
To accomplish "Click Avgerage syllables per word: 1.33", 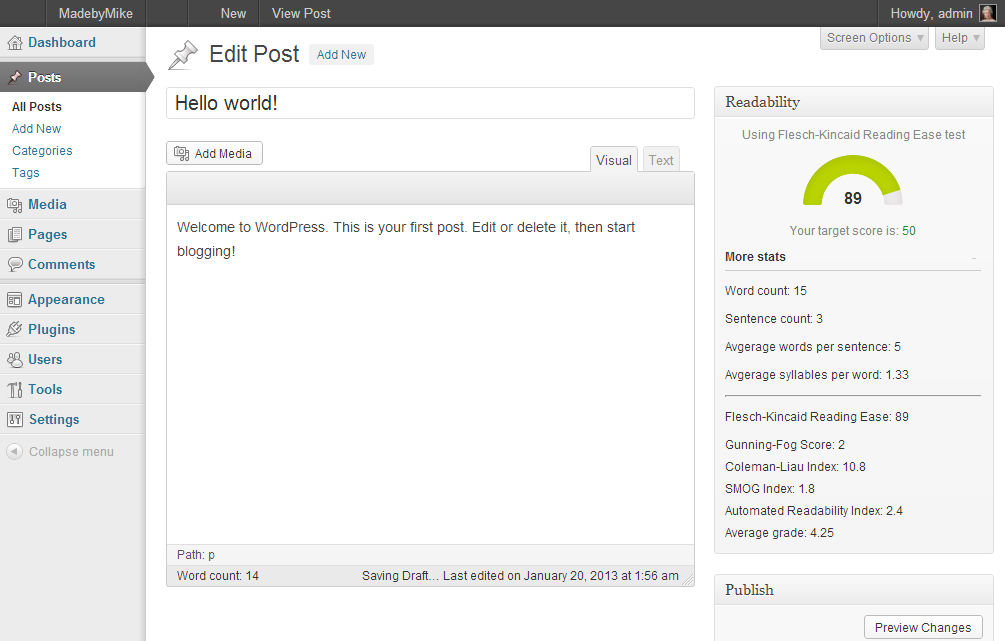I will (x=817, y=375).
